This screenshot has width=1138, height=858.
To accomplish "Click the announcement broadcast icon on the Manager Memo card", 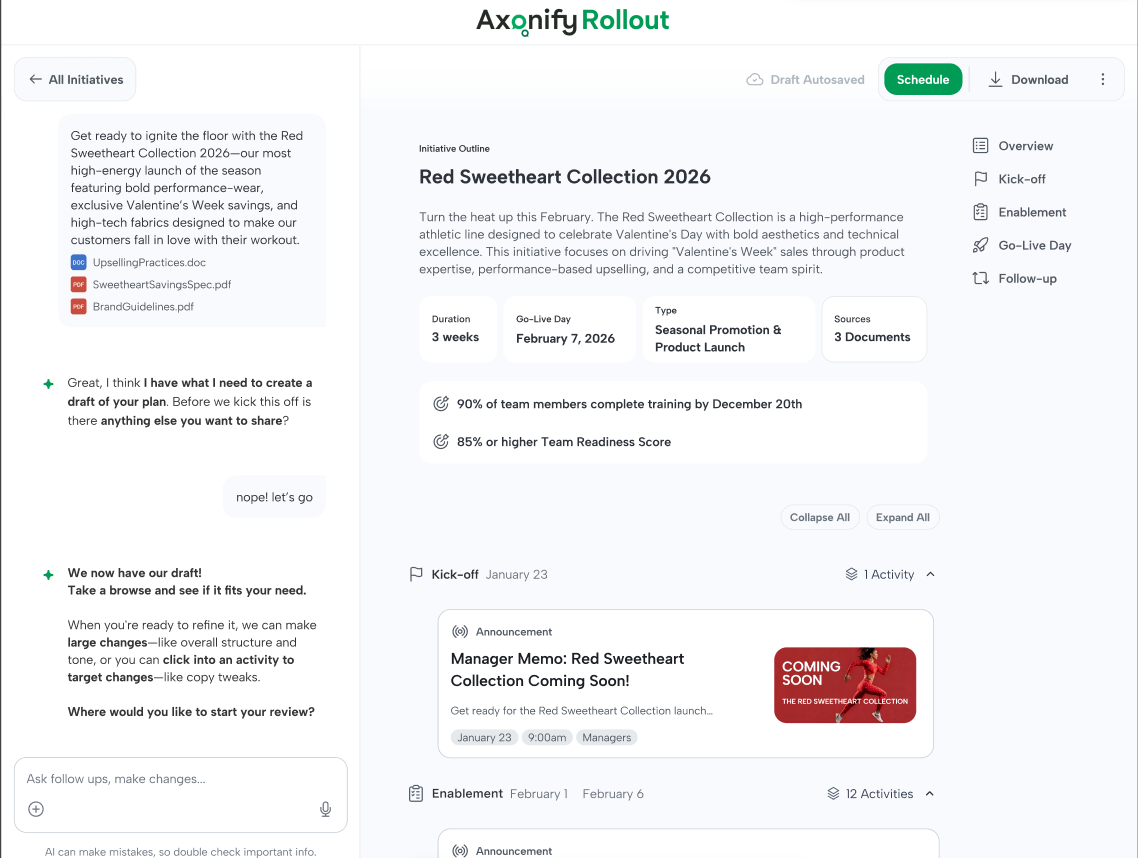I will tap(459, 630).
